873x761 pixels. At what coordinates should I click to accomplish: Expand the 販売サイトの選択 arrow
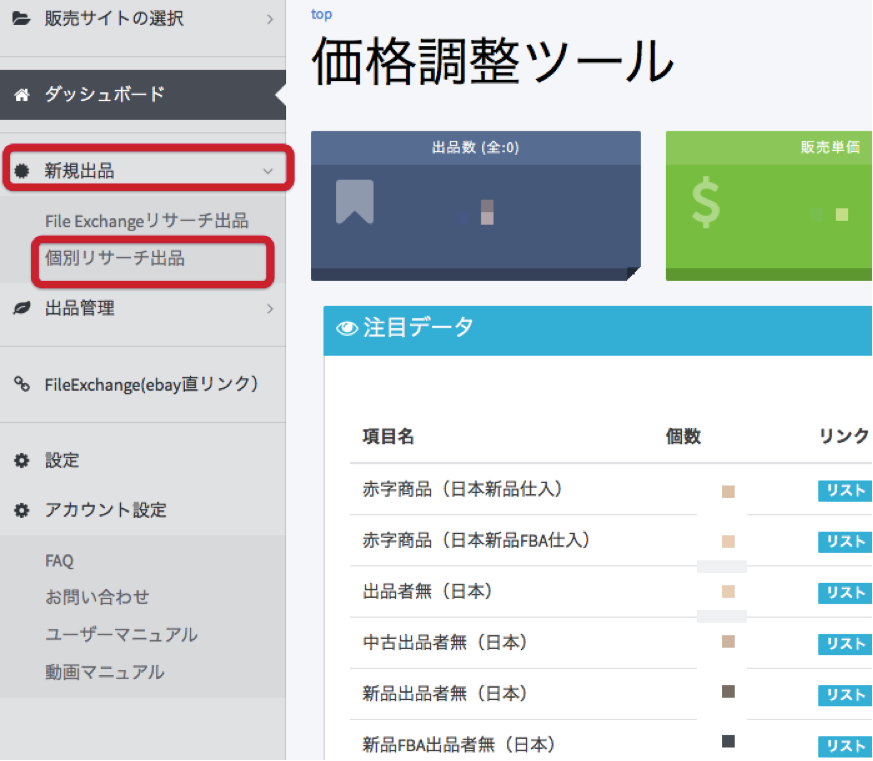(x=269, y=18)
